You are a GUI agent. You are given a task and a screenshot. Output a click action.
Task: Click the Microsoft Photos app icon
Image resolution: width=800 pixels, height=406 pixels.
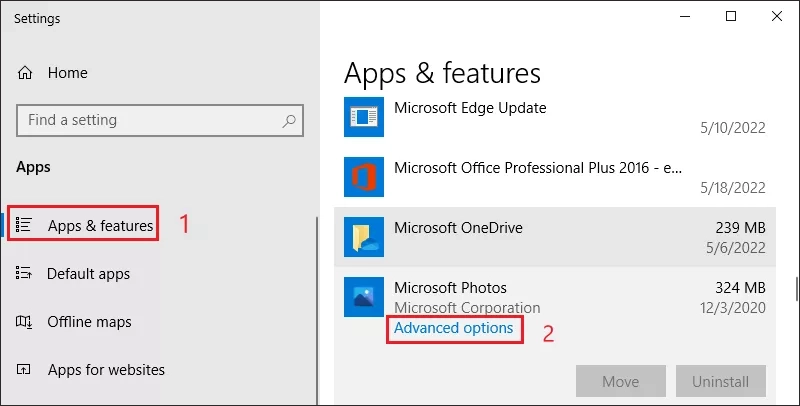tap(364, 297)
